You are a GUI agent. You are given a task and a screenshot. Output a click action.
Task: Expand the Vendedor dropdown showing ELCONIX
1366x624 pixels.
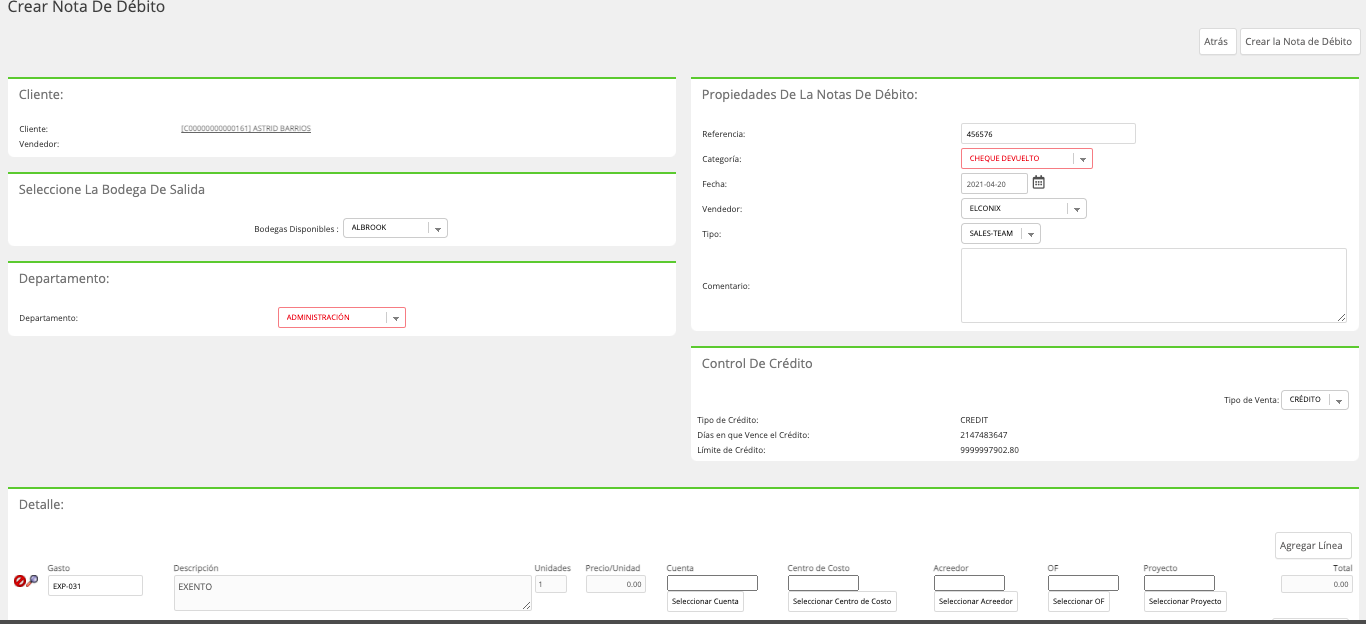pyautogui.click(x=1023, y=209)
